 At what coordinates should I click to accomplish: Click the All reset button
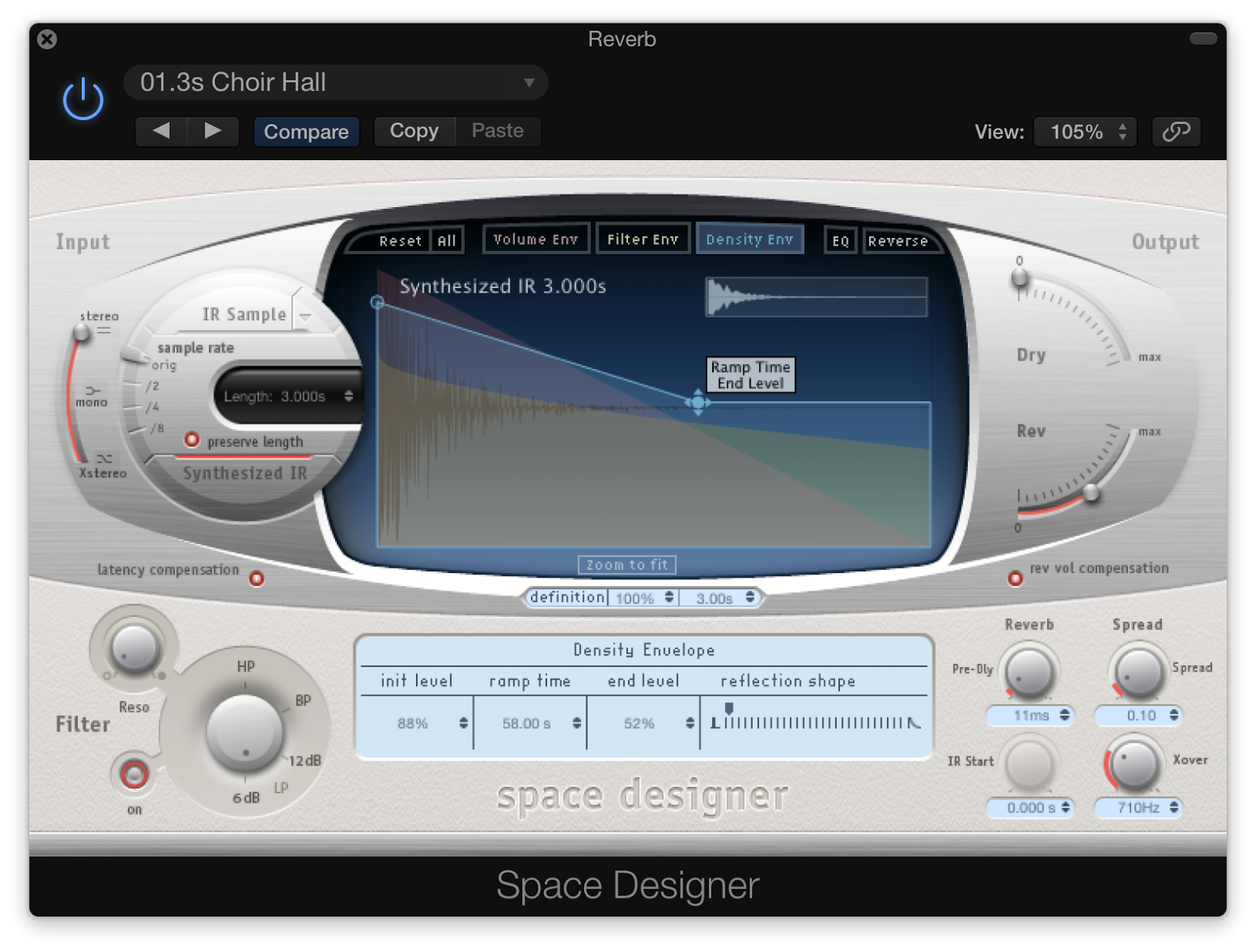coord(447,241)
